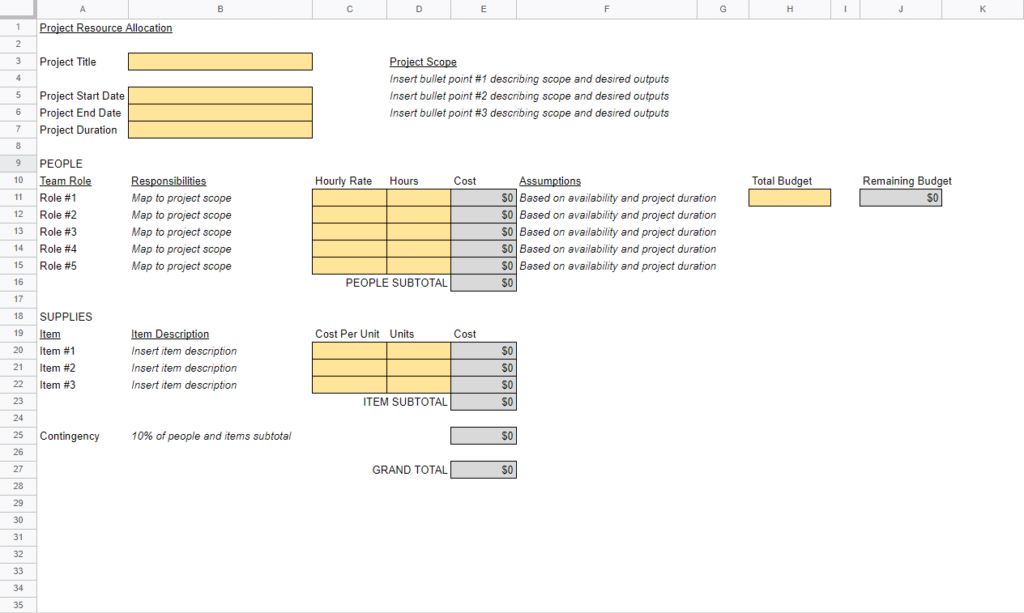The image size is (1024, 613).
Task: Select the Cost $0 cell for Role #2
Action: click(x=483, y=215)
